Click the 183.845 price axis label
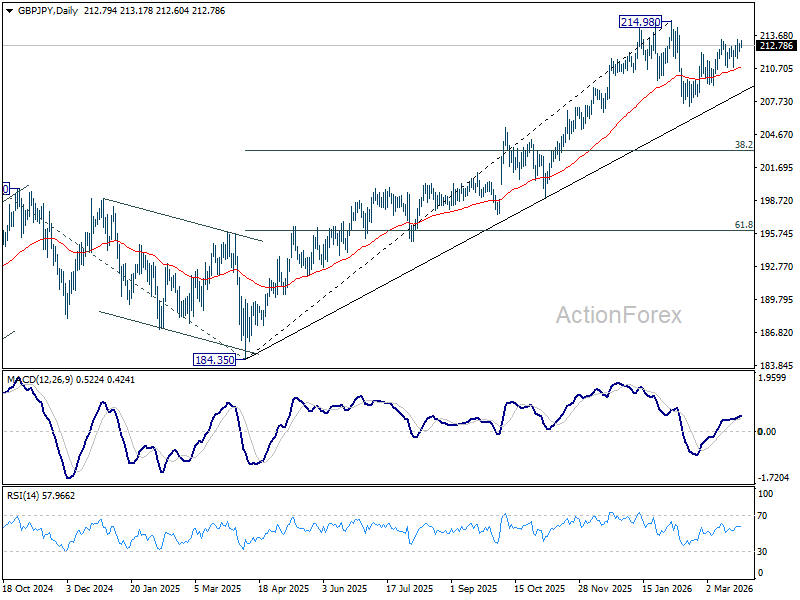The image size is (800, 600). coord(776,365)
